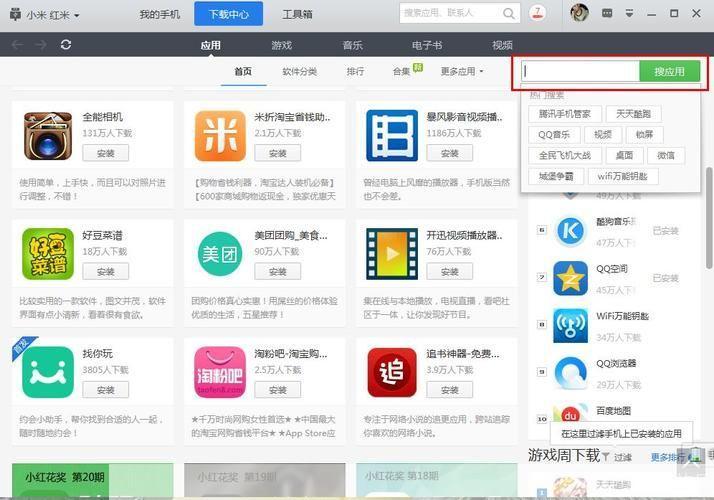Open the title bar dropdown menu icon

(629, 13)
